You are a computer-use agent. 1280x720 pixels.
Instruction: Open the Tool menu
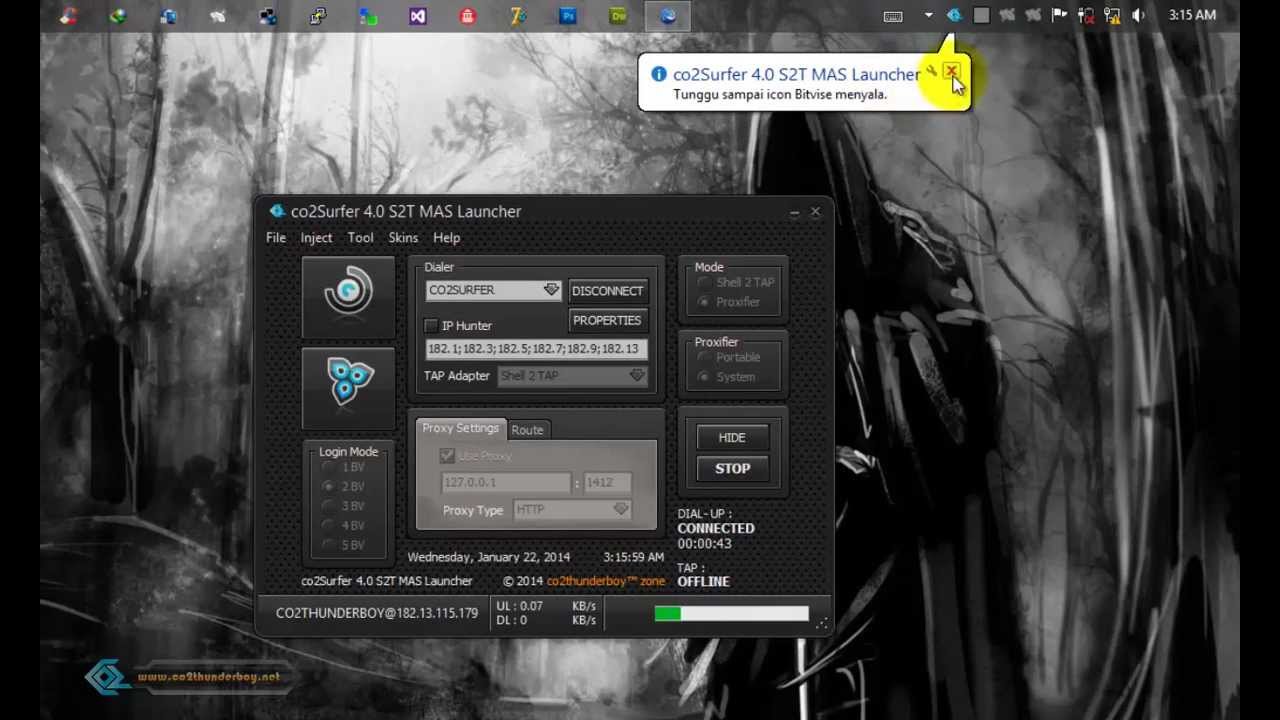[x=361, y=237]
